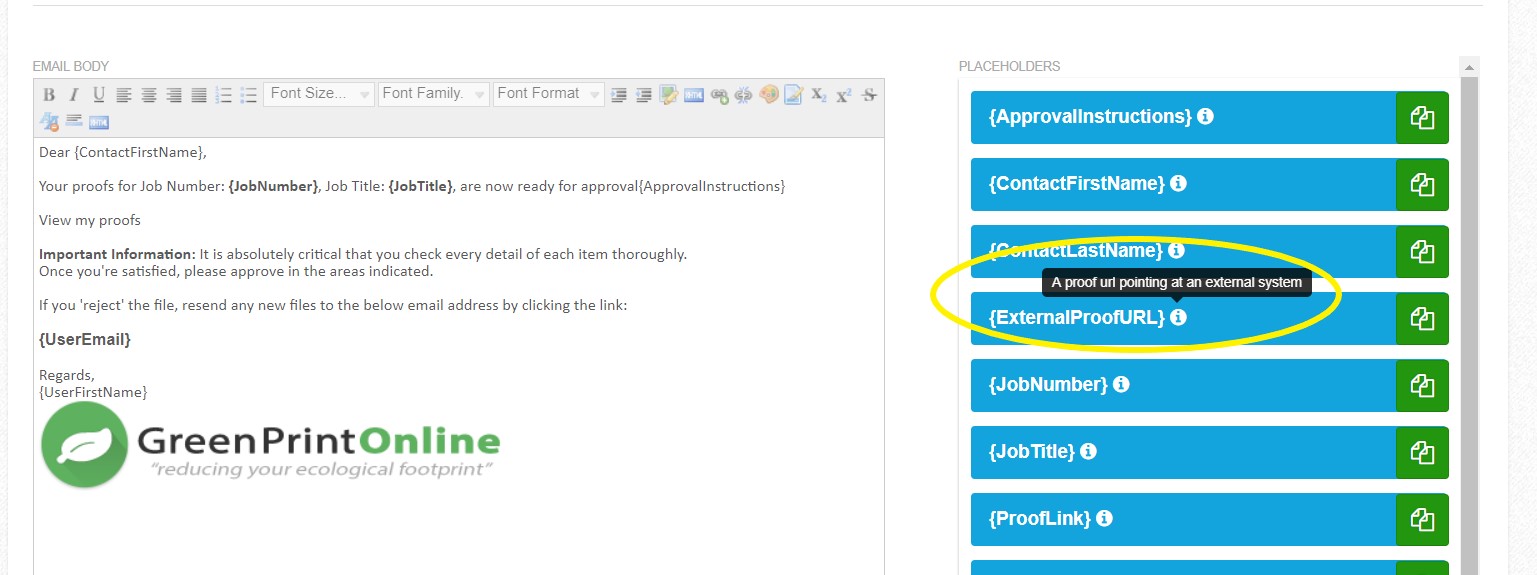The height and width of the screenshot is (575, 1537).
Task: Align email text to the left
Action: 124,95
